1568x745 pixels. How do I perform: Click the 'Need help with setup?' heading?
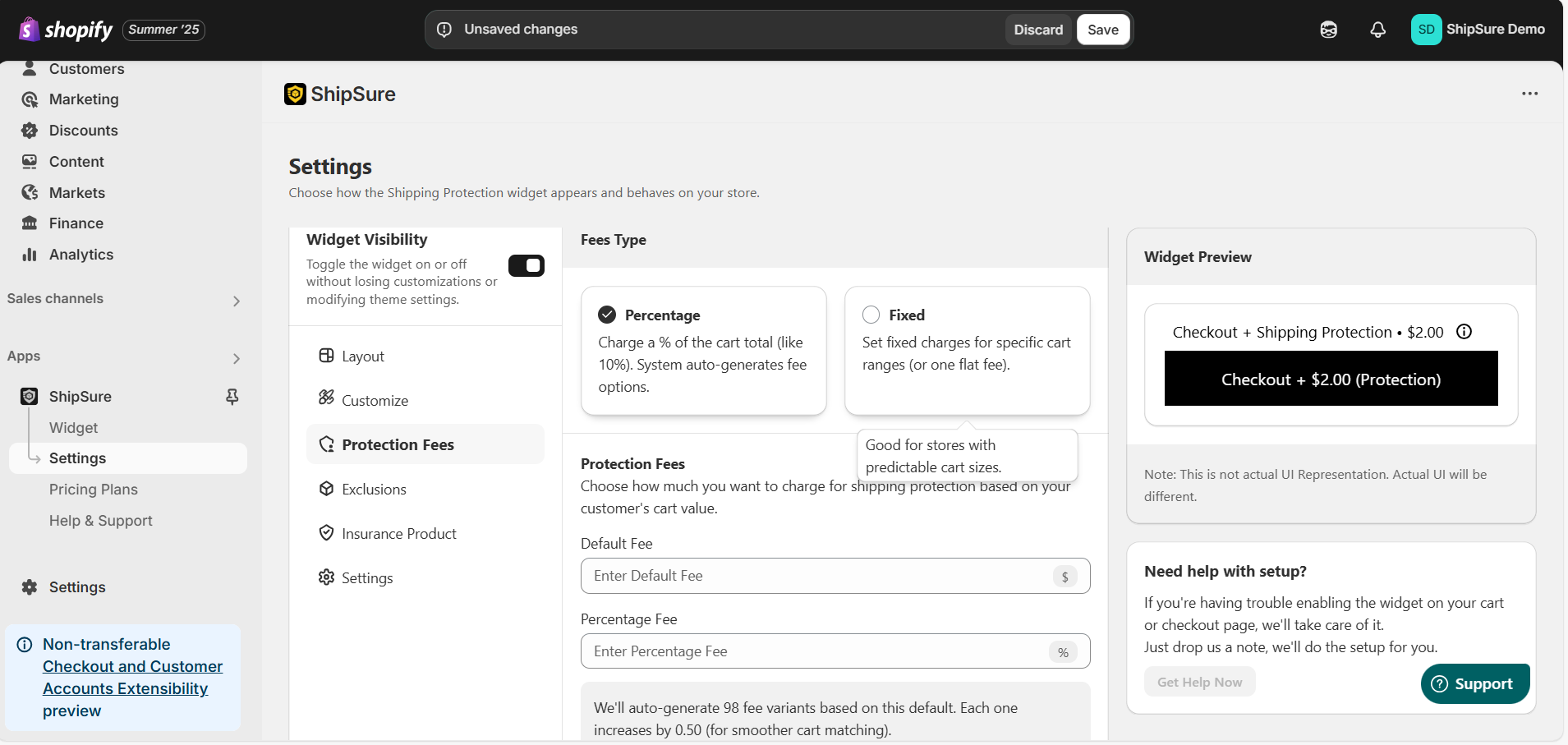coord(1225,572)
